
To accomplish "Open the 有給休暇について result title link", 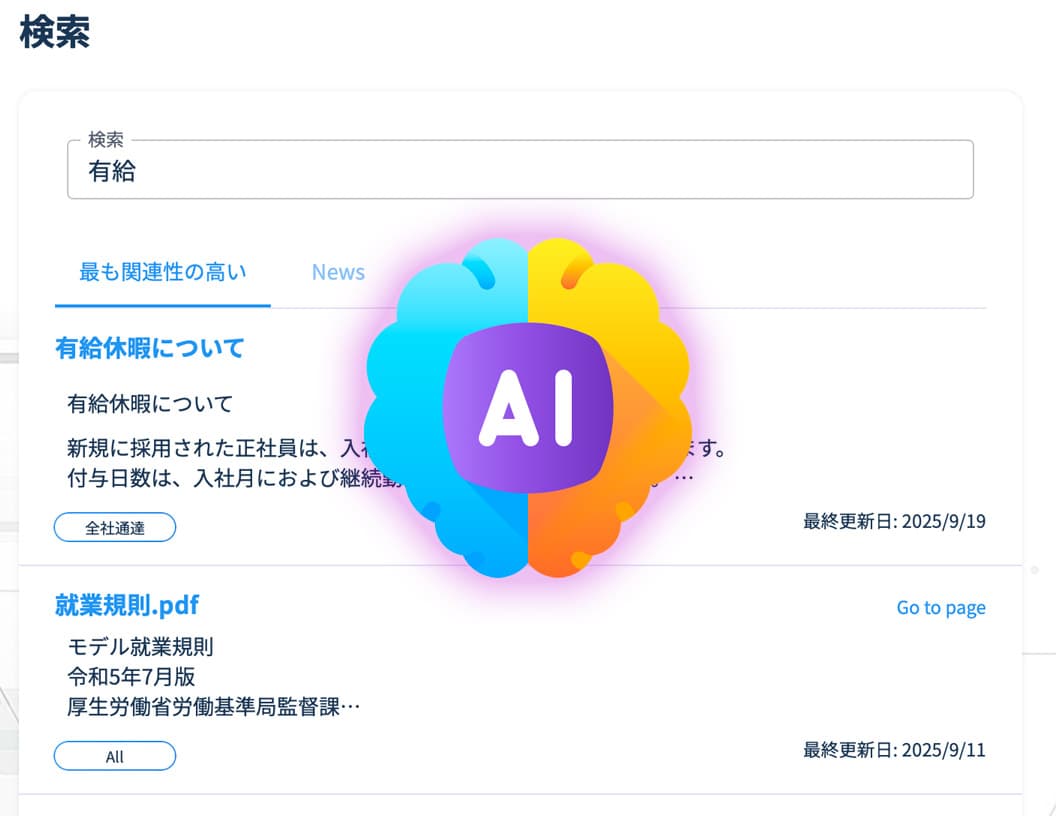I will point(150,348).
